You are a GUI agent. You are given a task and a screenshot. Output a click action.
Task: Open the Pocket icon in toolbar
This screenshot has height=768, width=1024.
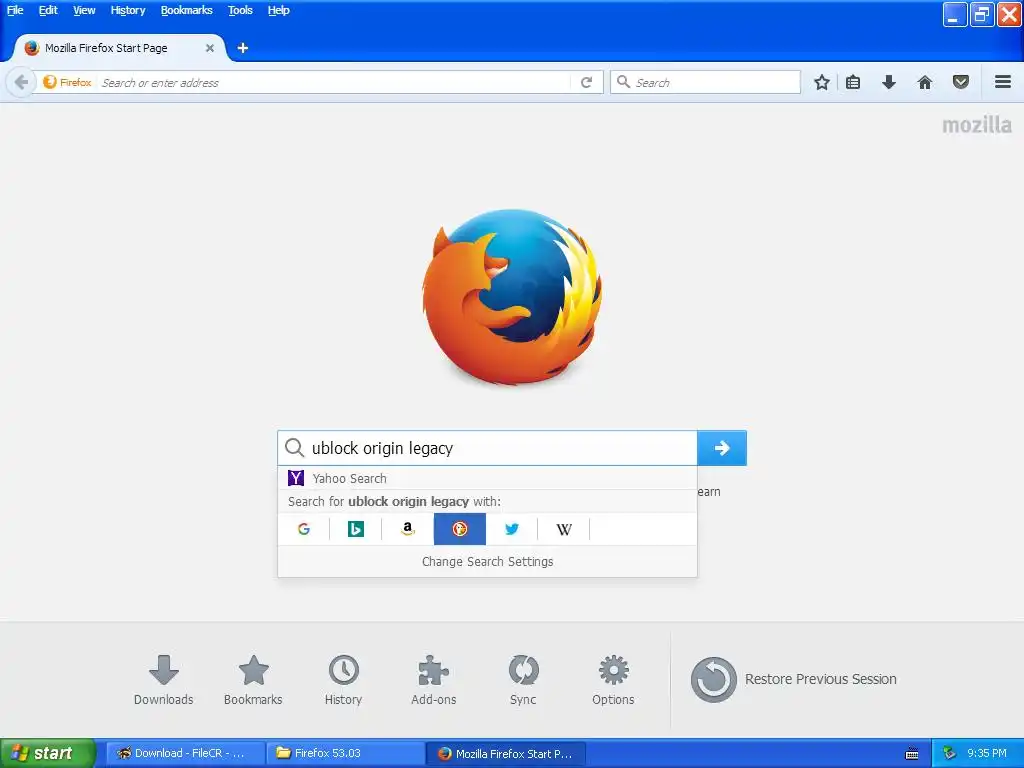pos(961,82)
